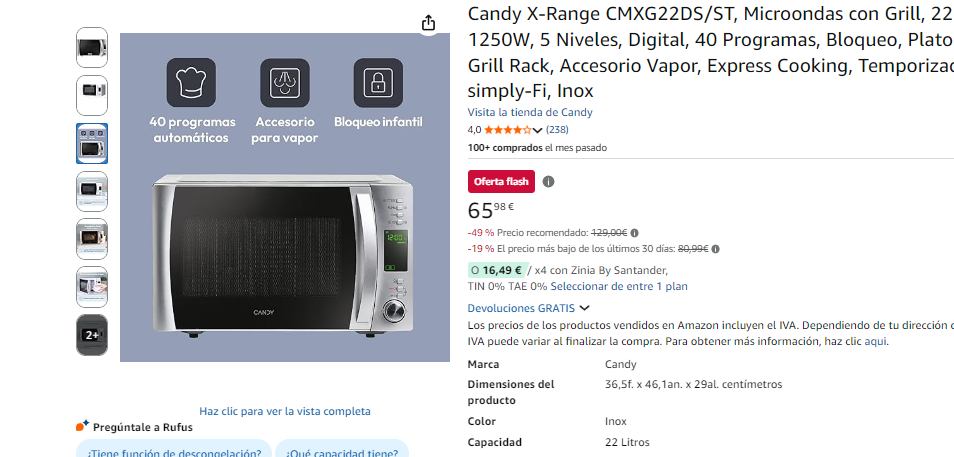This screenshot has height=457, width=954.
Task: Open Seleccionar de entre 1 plan
Action: [x=619, y=286]
